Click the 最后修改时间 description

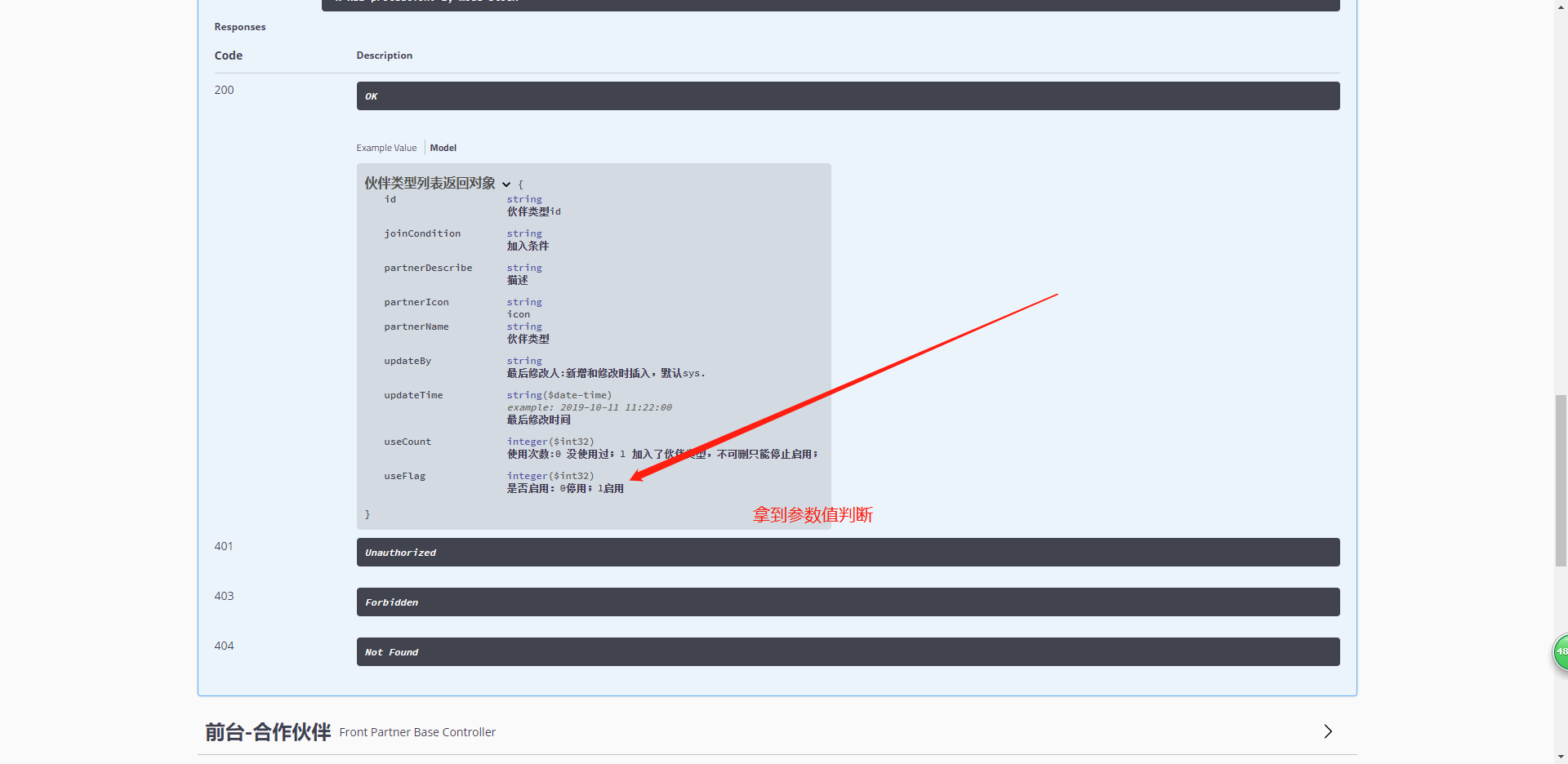point(539,420)
